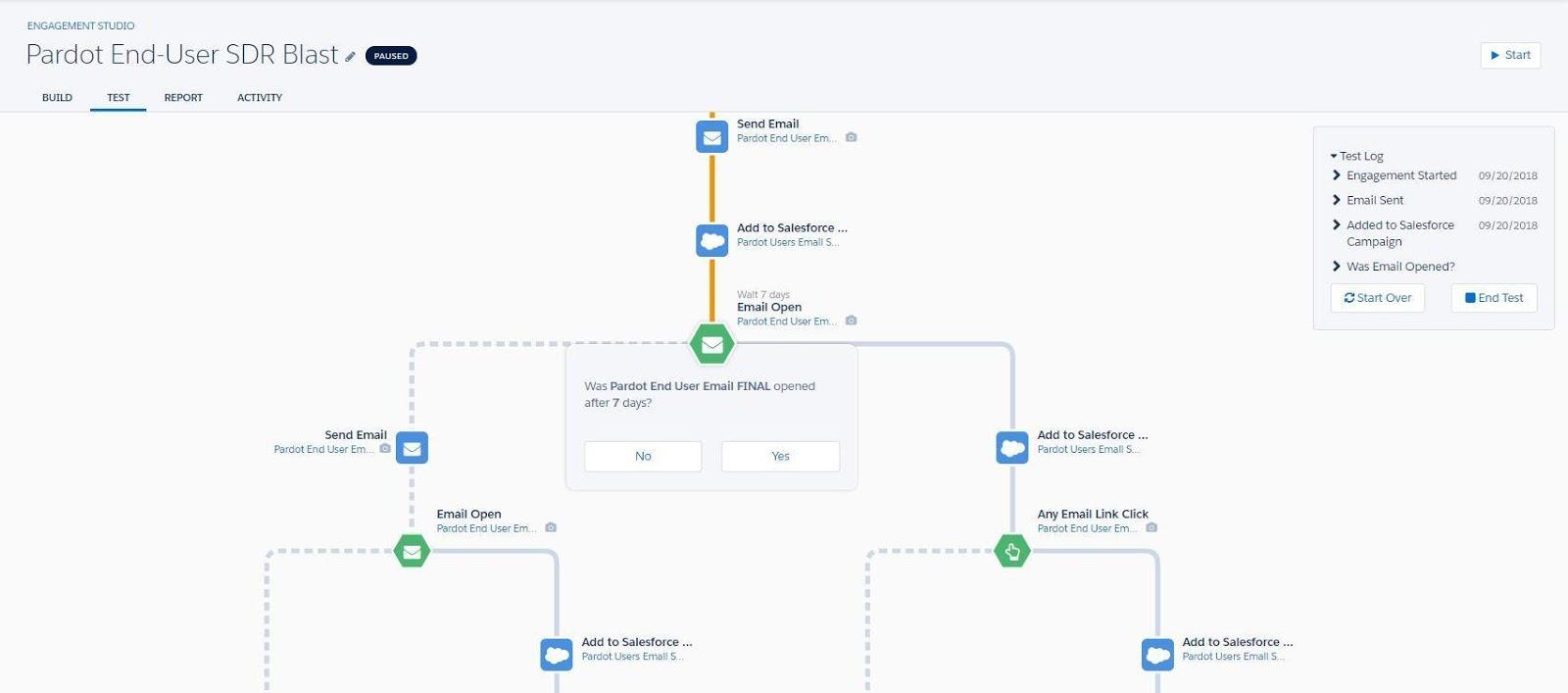Click preview camera icon next to Any Email Link Click

1151,528
